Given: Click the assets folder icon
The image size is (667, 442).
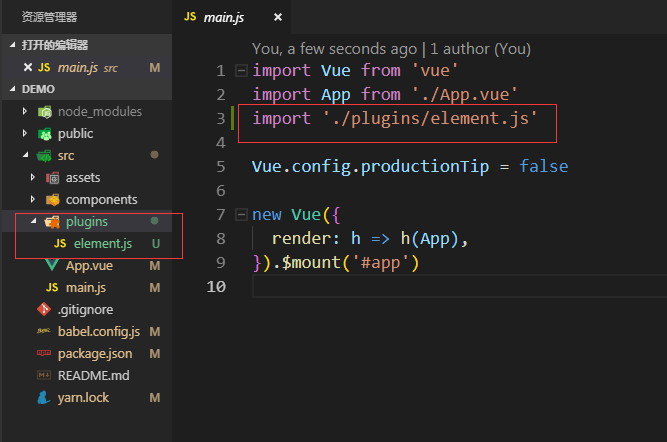Looking at the screenshot, I should (52, 177).
